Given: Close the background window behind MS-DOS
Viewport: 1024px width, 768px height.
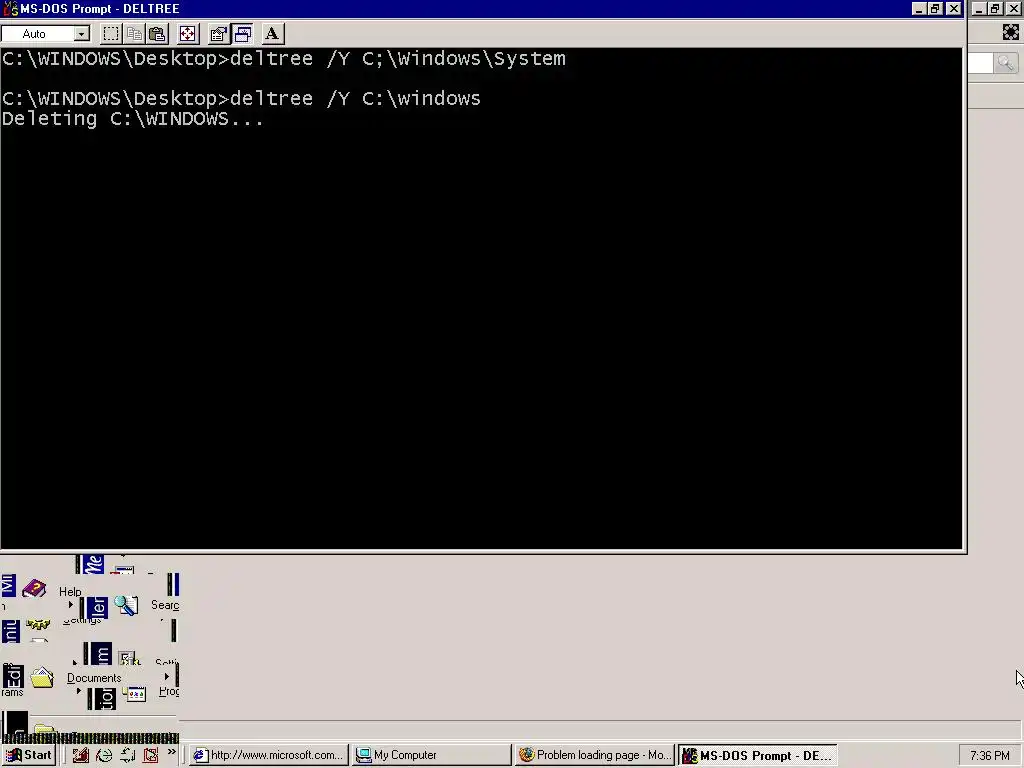Looking at the screenshot, I should pos(1013,8).
